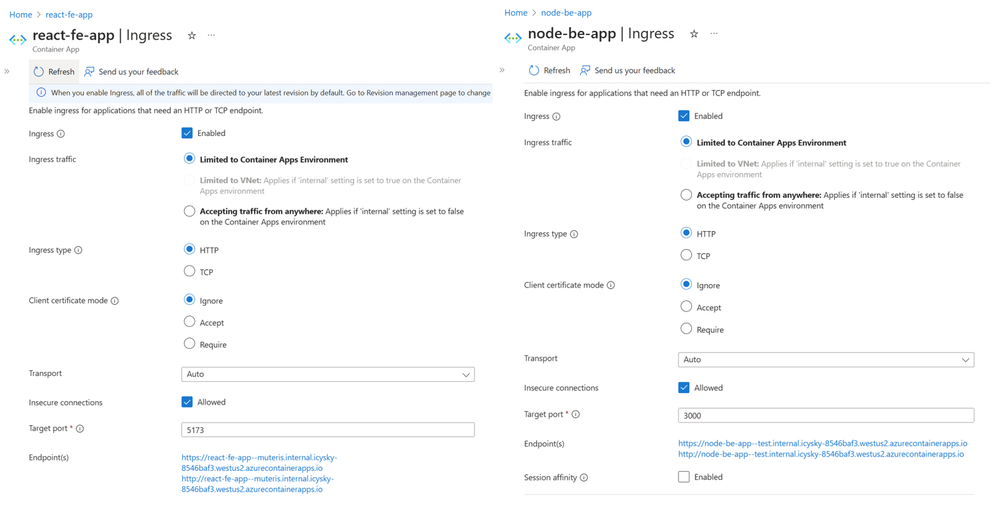Viewport: 999px width, 514px height.
Task: Click Refresh in the node-be-app pane
Action: [549, 70]
